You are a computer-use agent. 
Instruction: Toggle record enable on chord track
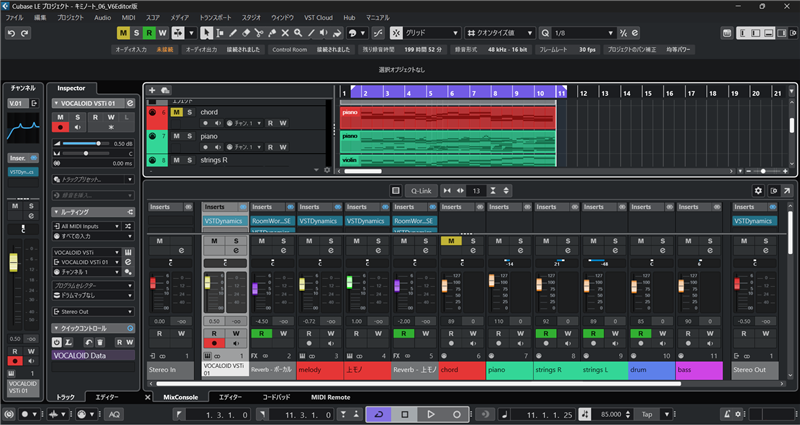(206, 123)
